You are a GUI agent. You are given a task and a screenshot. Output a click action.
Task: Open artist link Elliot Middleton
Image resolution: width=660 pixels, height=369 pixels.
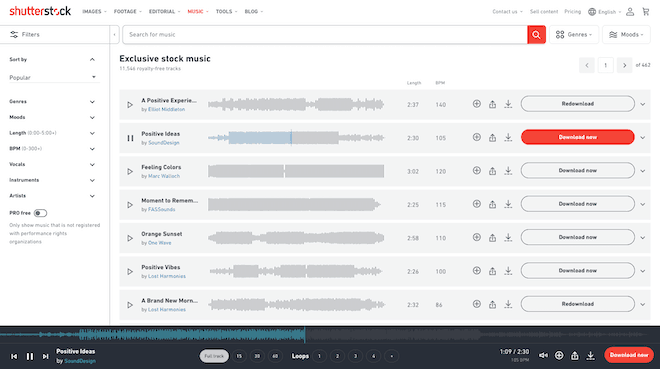166,109
